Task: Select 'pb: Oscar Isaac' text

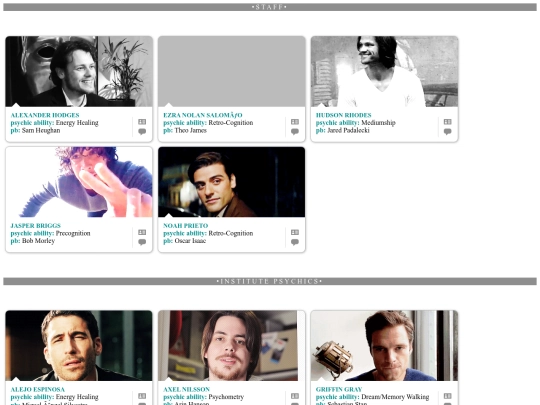Action: (x=185, y=241)
